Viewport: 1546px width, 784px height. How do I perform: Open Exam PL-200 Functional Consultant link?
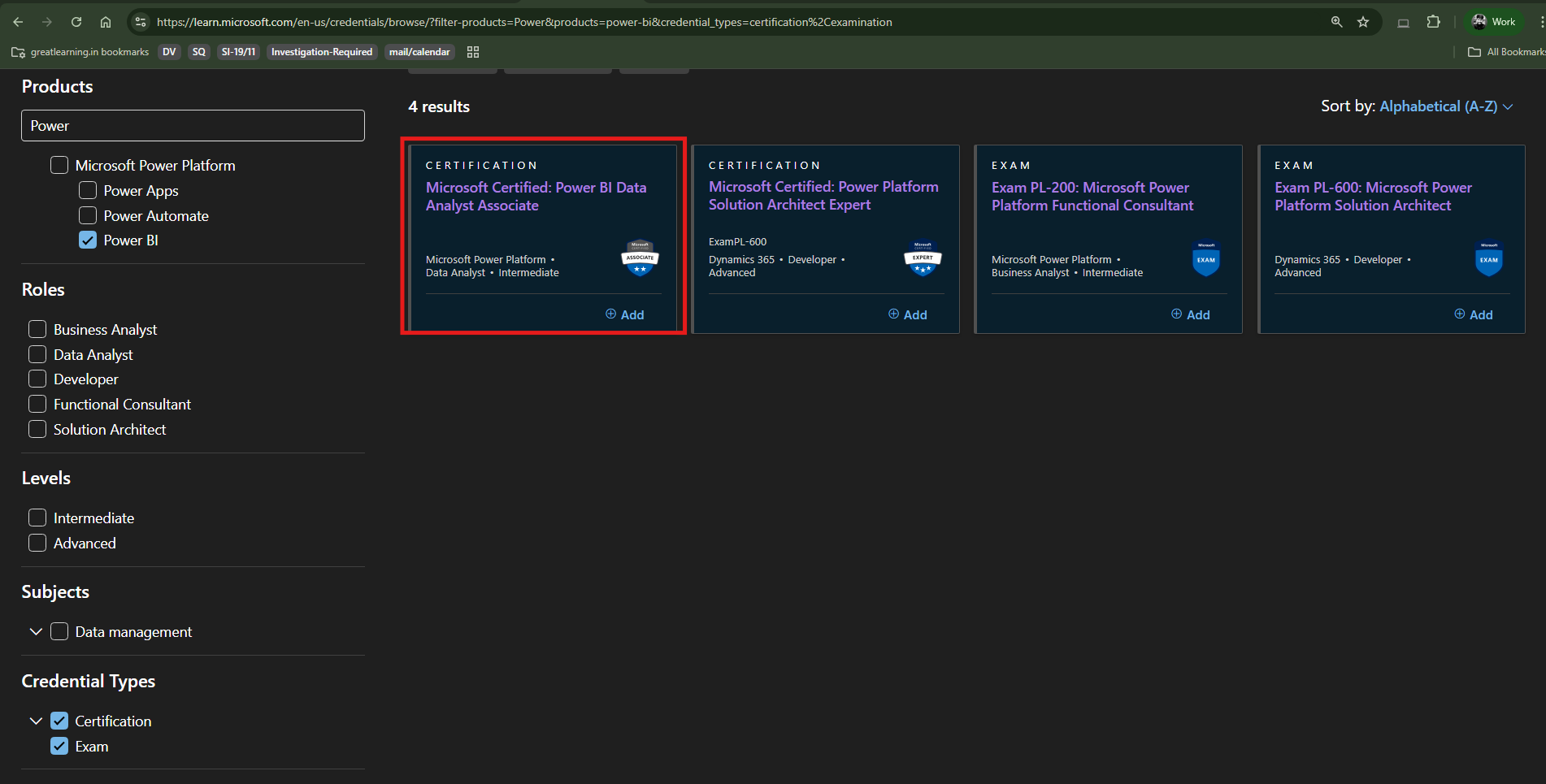tap(1092, 197)
